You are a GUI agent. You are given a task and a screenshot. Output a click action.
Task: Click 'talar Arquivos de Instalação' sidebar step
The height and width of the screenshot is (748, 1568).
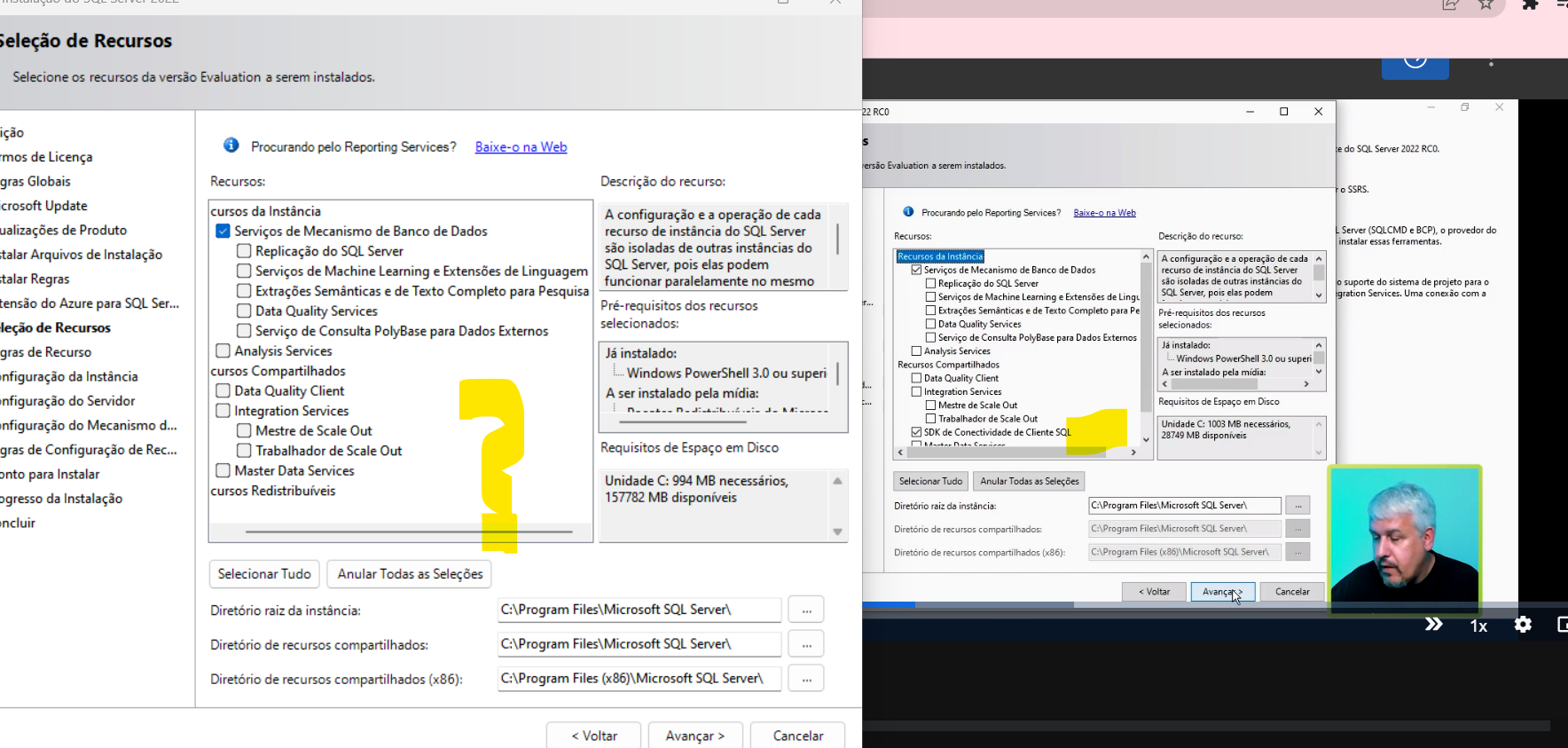click(81, 255)
